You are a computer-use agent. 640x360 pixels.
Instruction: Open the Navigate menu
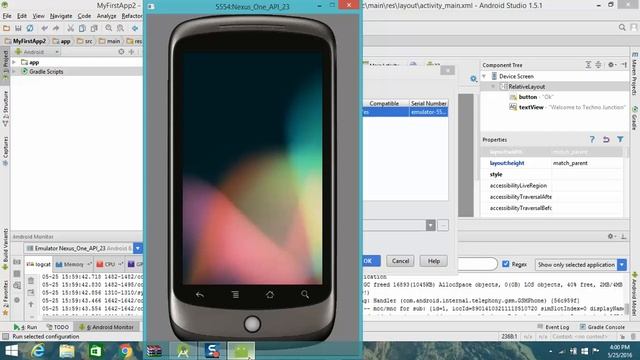pos(61,16)
